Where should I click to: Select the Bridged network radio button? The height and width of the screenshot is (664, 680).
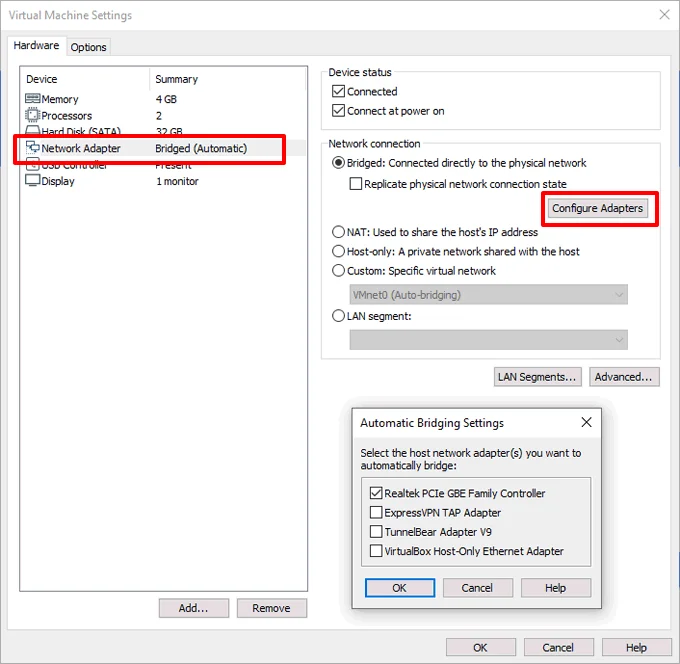point(338,163)
